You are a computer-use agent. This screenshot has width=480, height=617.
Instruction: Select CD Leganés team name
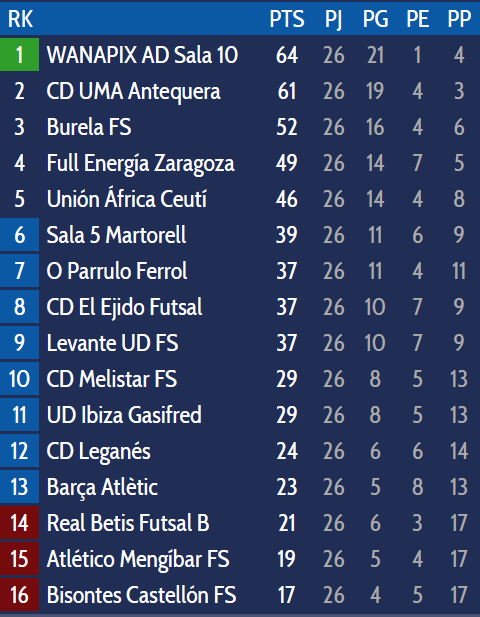[x=98, y=451]
